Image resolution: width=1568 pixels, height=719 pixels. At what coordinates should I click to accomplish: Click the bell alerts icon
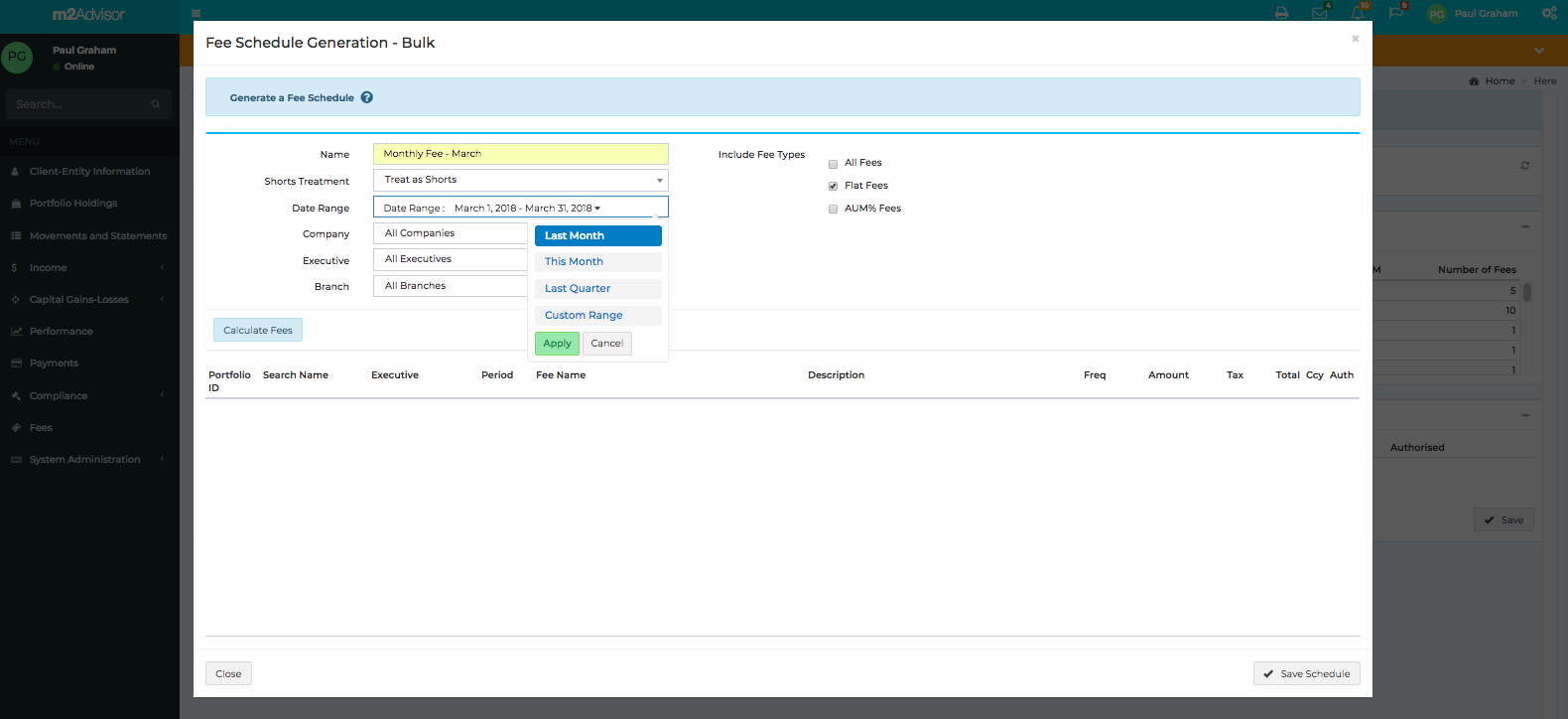click(x=1357, y=14)
